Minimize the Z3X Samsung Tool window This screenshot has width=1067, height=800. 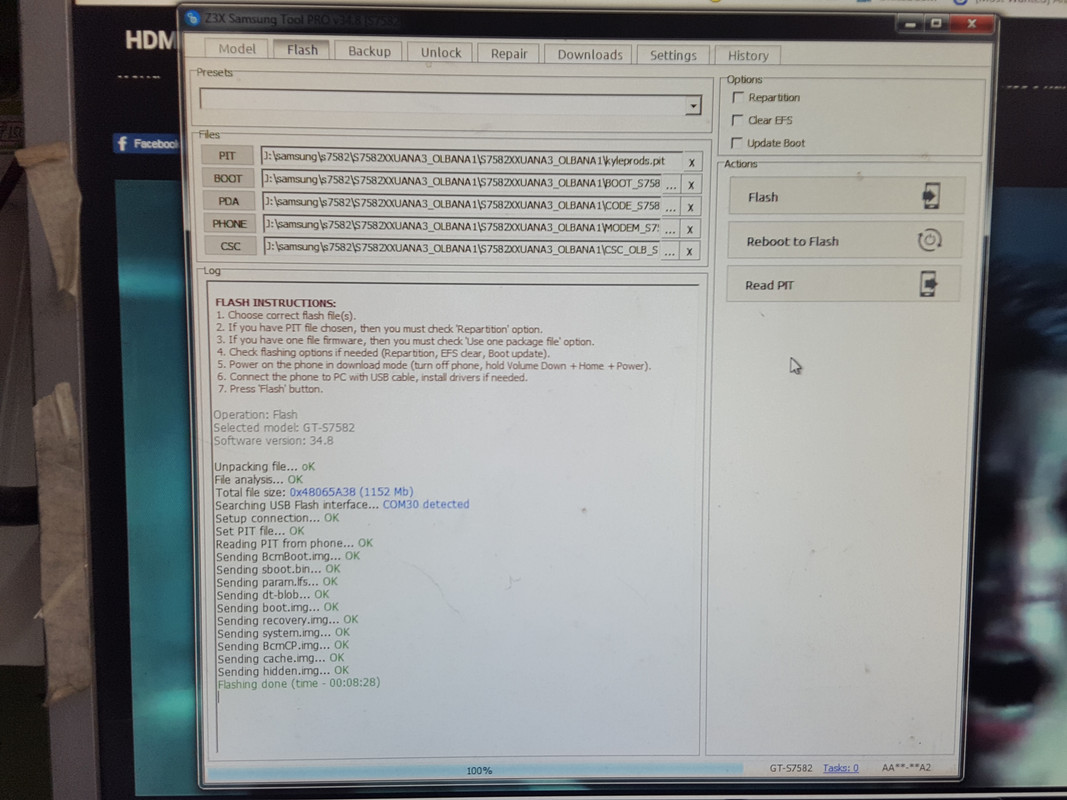(x=910, y=24)
